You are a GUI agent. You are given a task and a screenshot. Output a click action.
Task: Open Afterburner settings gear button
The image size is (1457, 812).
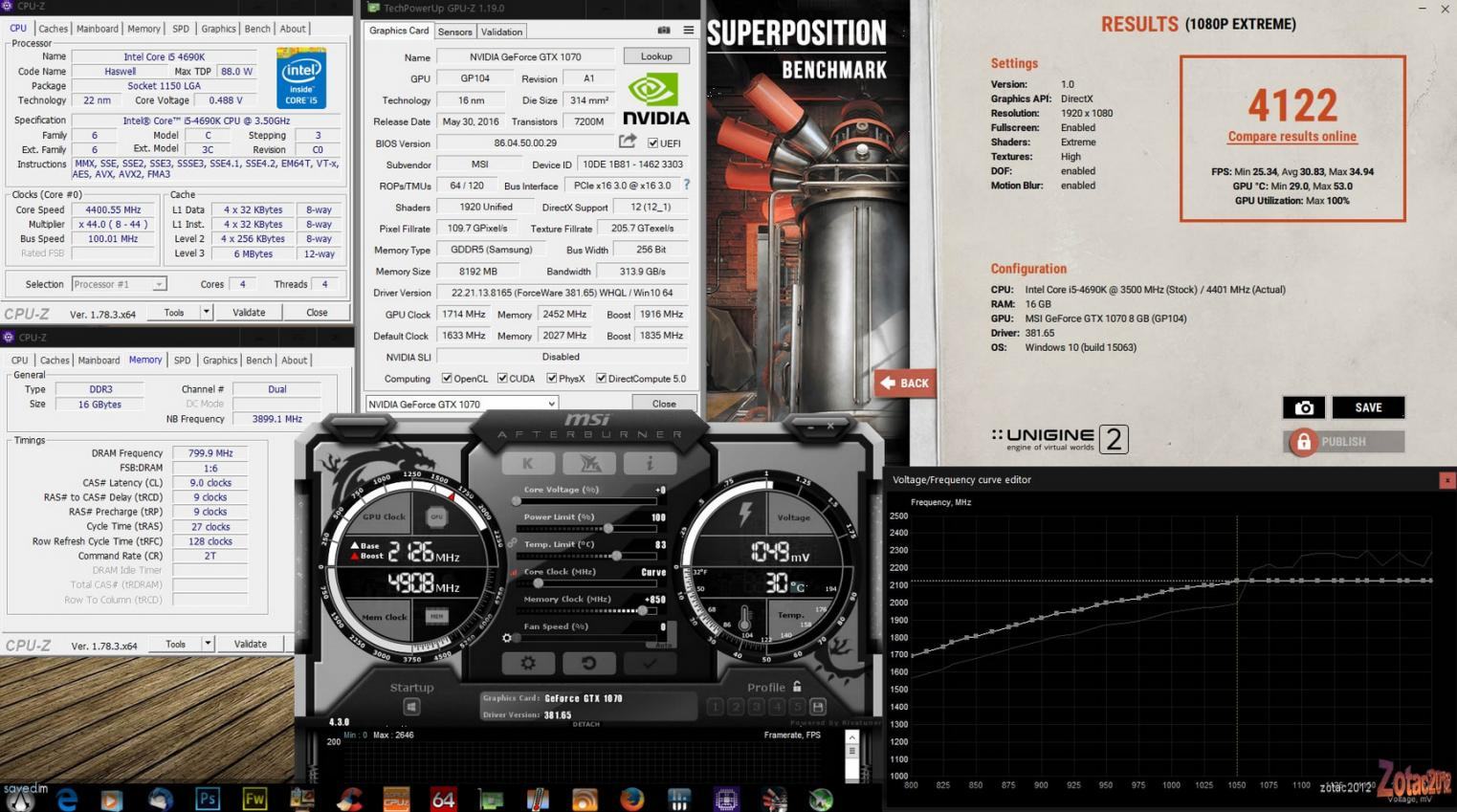527,662
